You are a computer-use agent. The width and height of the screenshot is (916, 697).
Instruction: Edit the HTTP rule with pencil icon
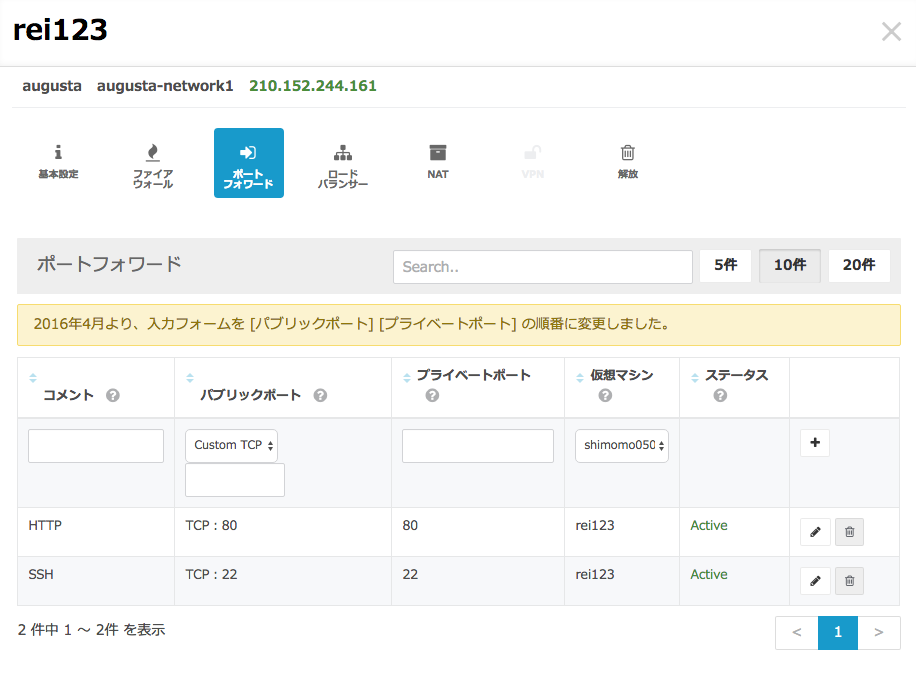tap(815, 532)
